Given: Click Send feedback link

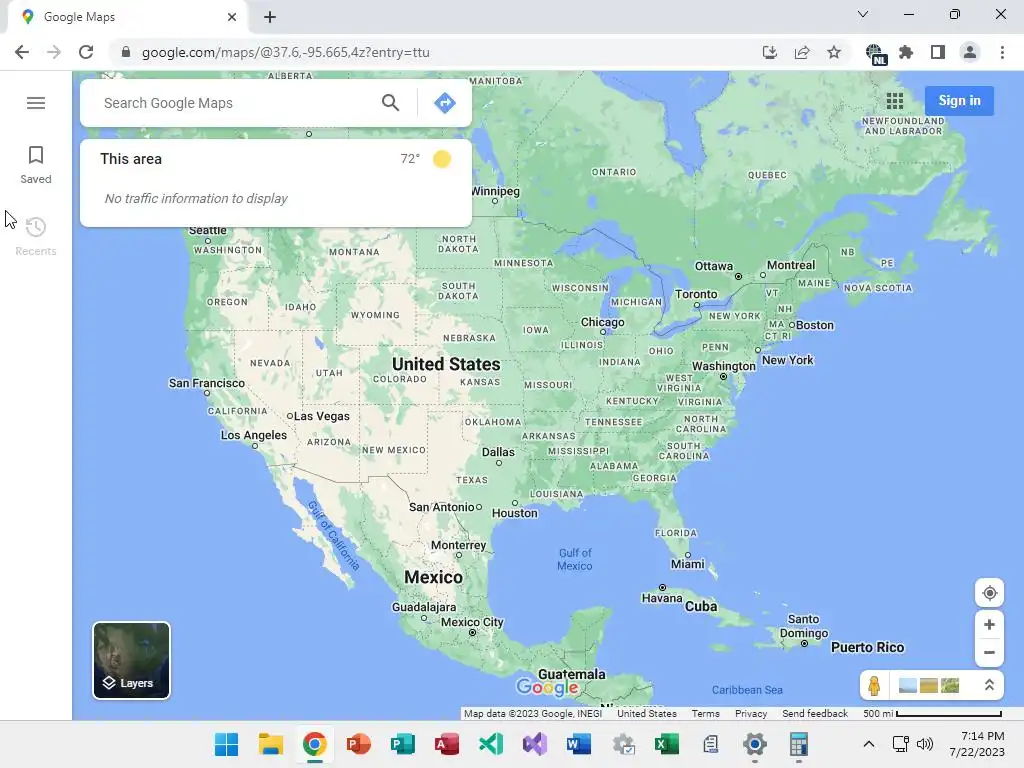Looking at the screenshot, I should [x=815, y=714].
